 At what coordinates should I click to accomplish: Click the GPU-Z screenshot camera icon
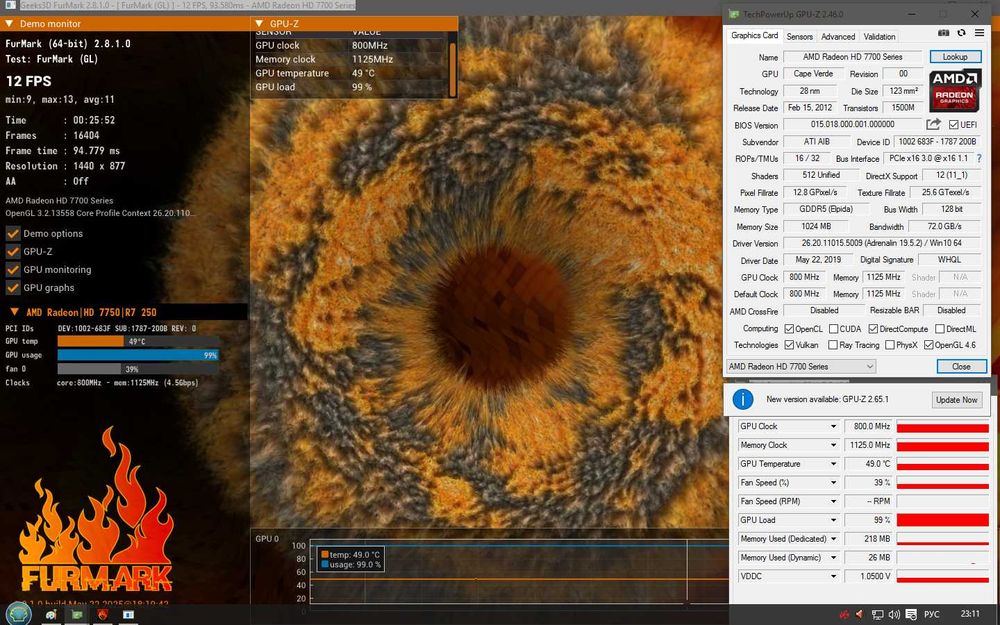[944, 33]
